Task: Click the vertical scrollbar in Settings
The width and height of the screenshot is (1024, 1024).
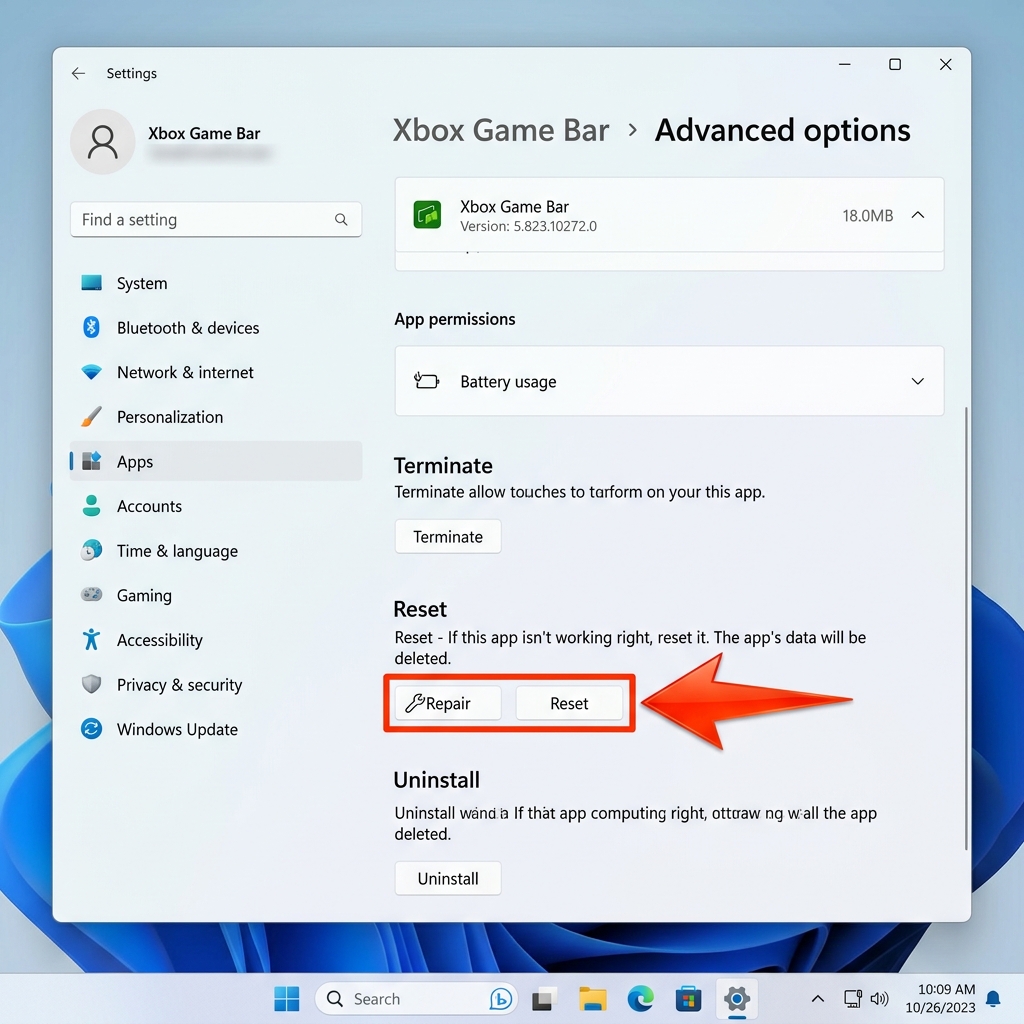Action: click(x=965, y=627)
